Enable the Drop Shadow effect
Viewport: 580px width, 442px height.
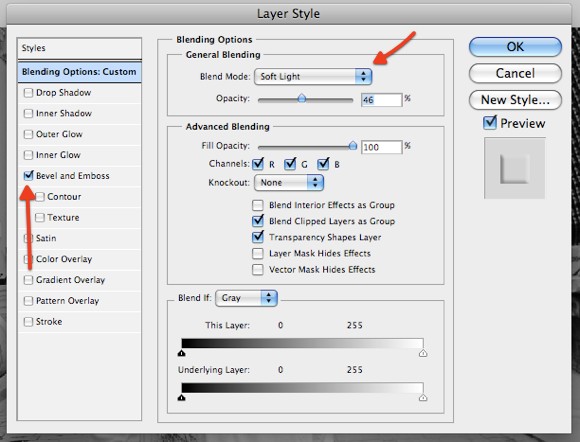click(x=28, y=92)
